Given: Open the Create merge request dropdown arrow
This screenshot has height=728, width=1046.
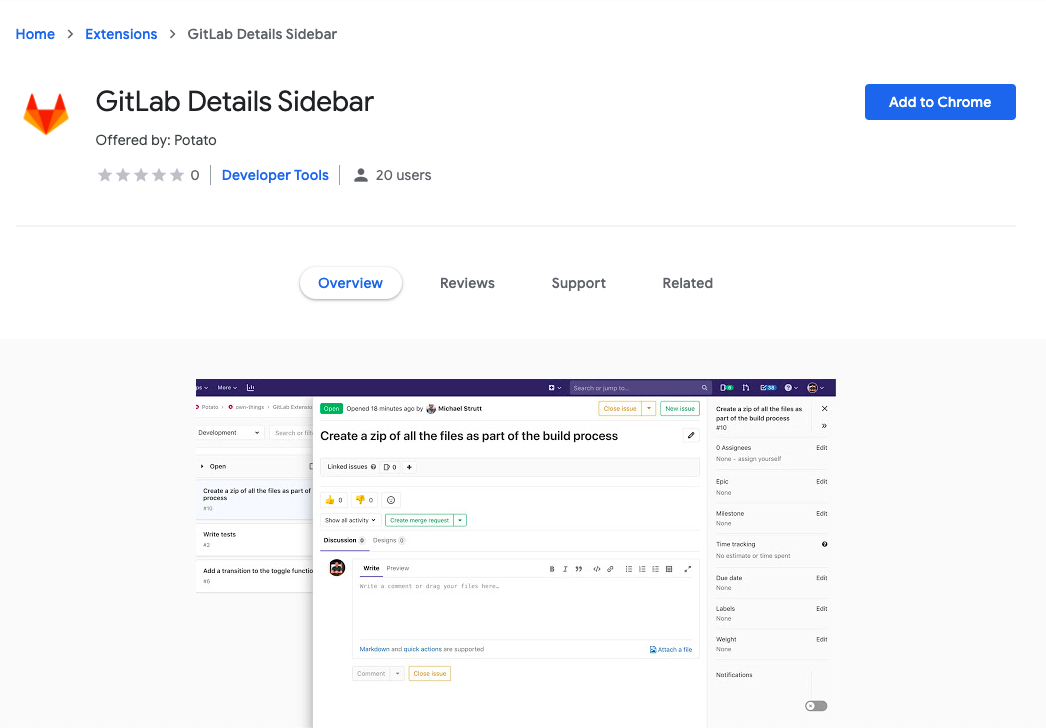Looking at the screenshot, I should pos(459,520).
